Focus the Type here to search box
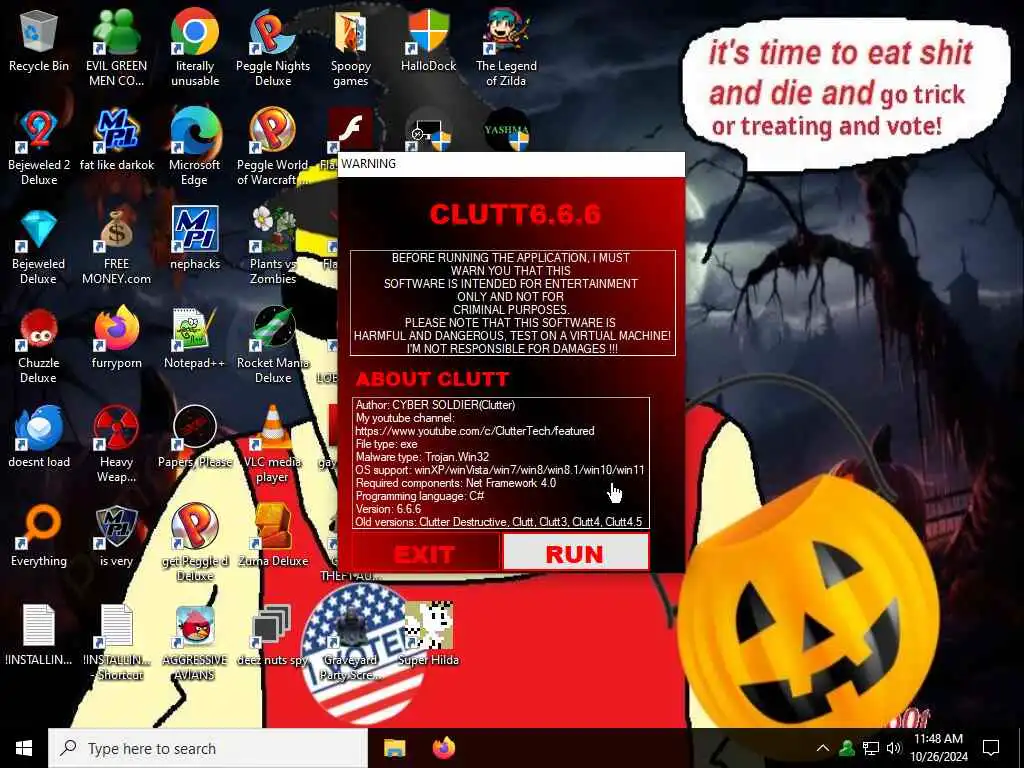 tap(208, 748)
